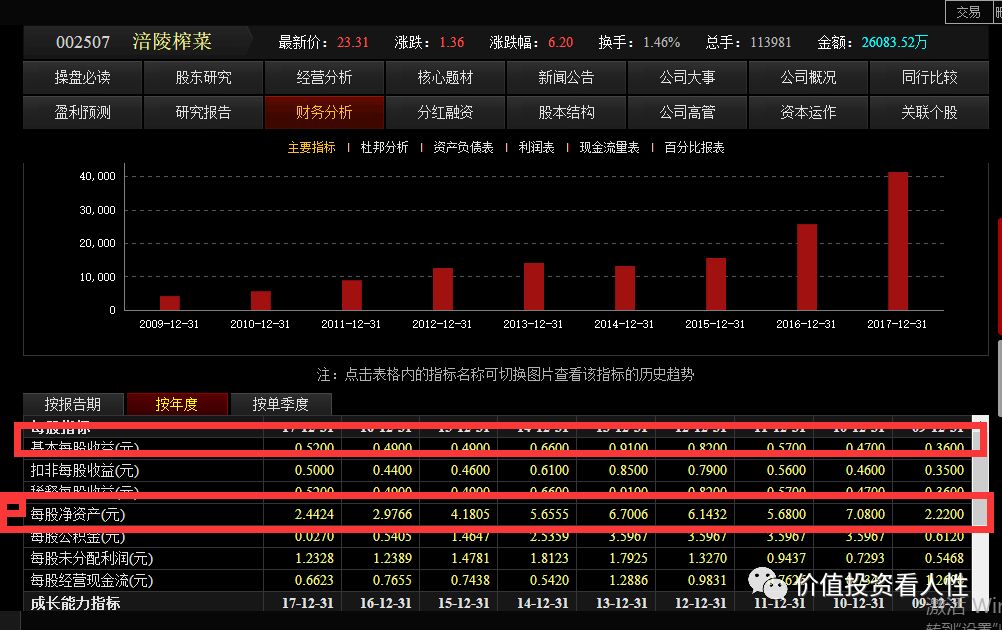Screen dimensions: 1002x630
Task: Click the 2013-12-31 chart bar
Action: click(x=534, y=286)
